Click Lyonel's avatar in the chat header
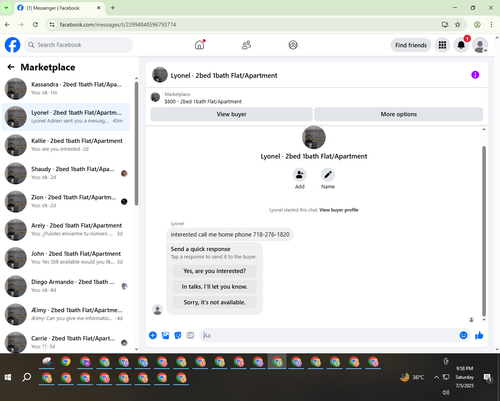This screenshot has height=401, width=500. (160, 75)
